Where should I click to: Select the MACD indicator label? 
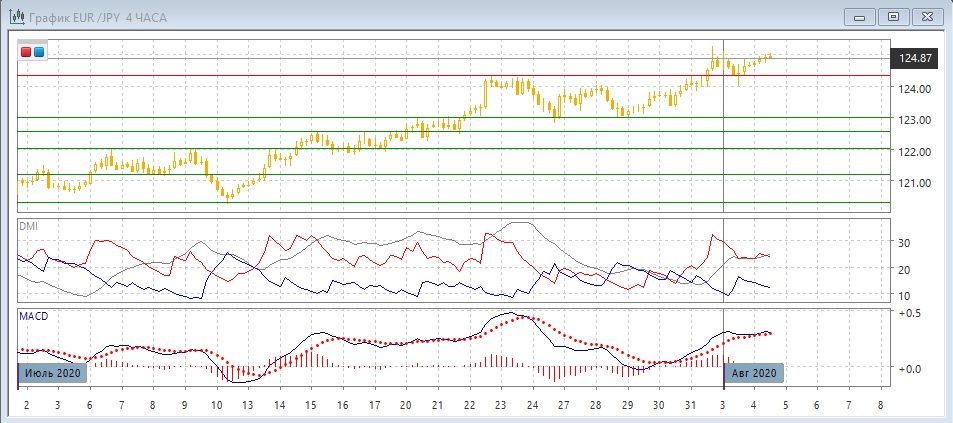pyautogui.click(x=33, y=316)
